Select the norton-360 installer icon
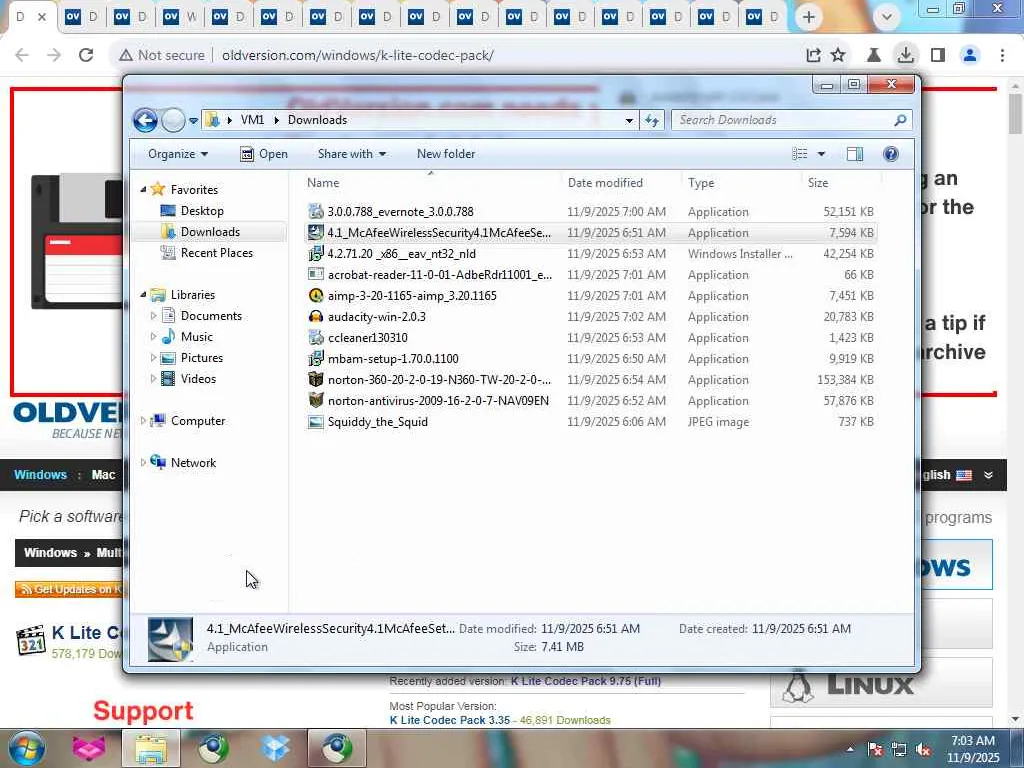 point(316,379)
